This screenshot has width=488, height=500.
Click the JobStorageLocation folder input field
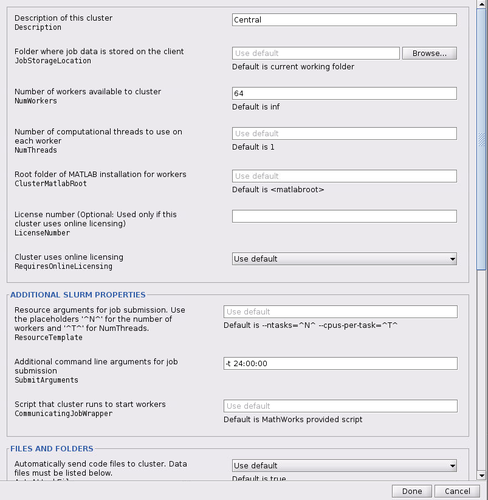316,53
